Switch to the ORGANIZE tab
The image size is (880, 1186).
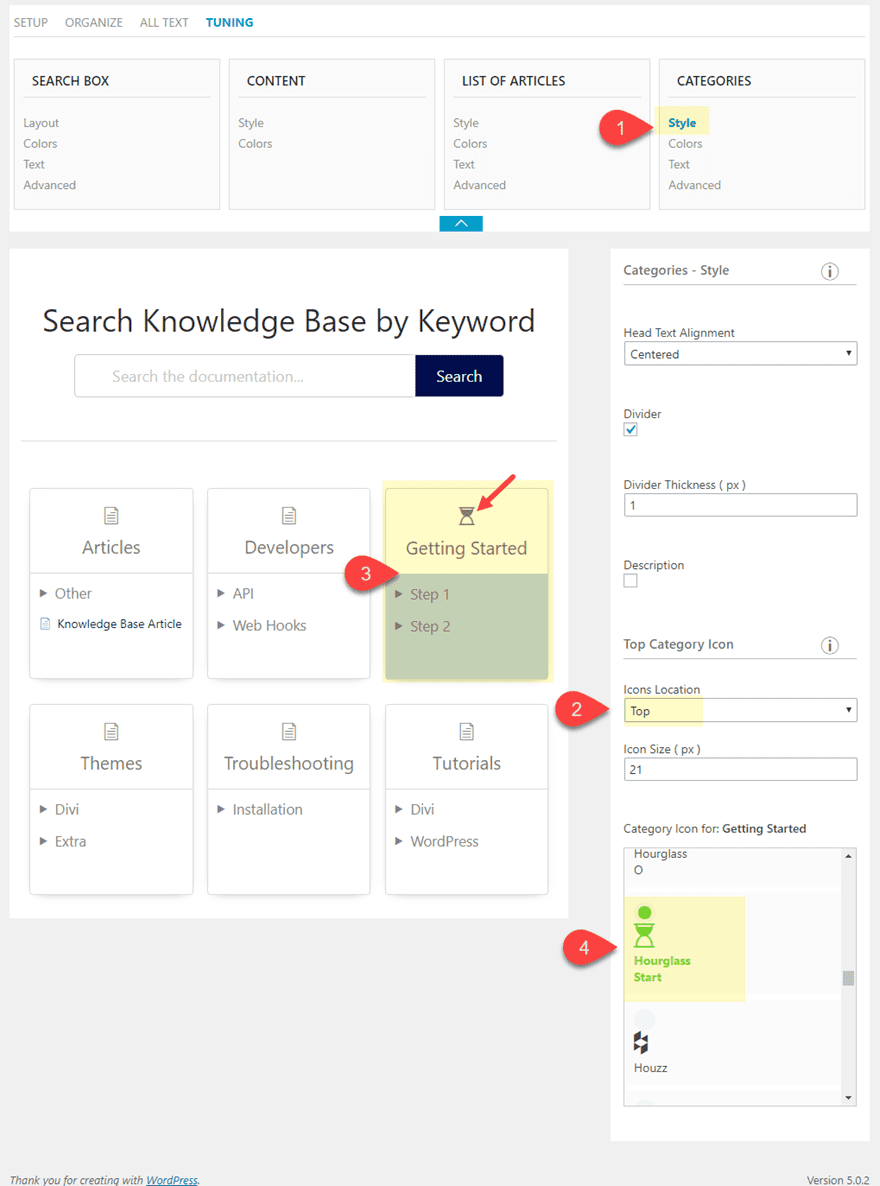(93, 21)
